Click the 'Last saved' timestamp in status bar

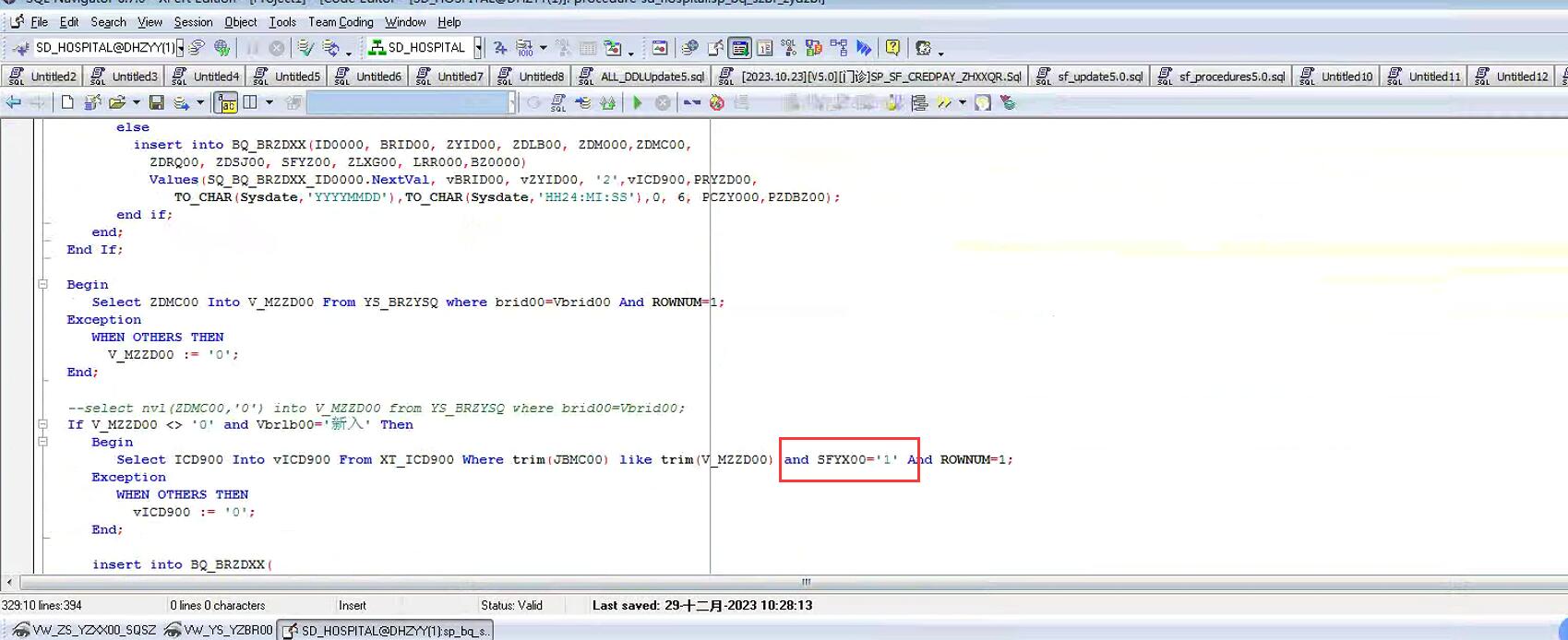click(x=702, y=606)
